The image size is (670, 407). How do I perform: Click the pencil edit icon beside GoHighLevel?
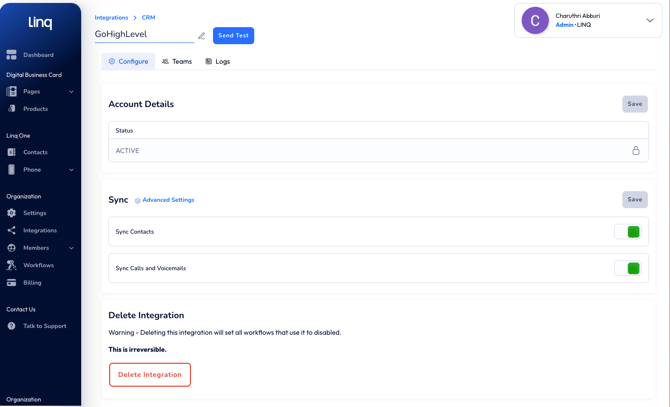201,36
